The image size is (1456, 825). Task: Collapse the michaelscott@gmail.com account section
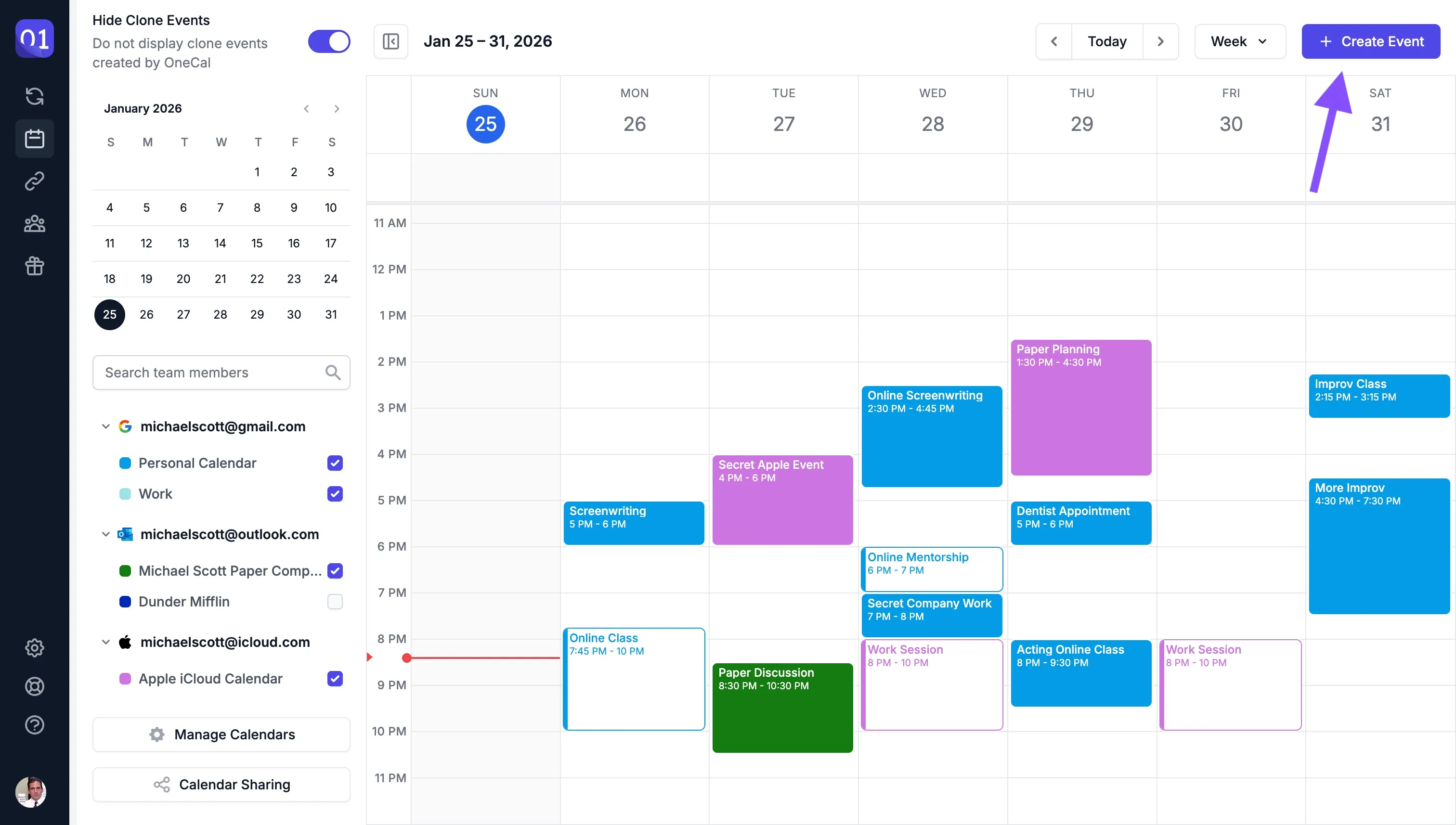[105, 426]
